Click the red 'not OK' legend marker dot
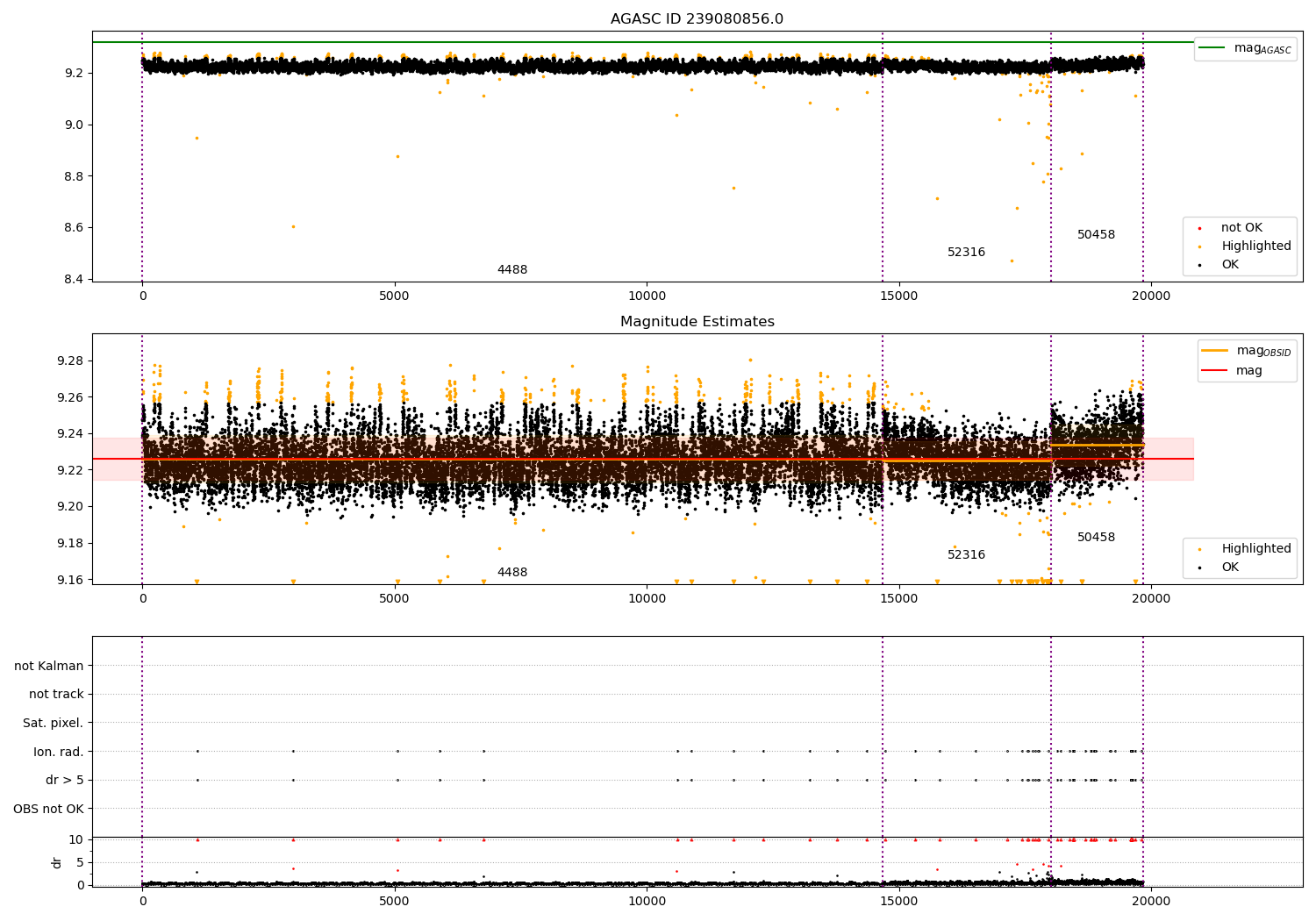The width and height of the screenshot is (1316, 921). [1199, 228]
